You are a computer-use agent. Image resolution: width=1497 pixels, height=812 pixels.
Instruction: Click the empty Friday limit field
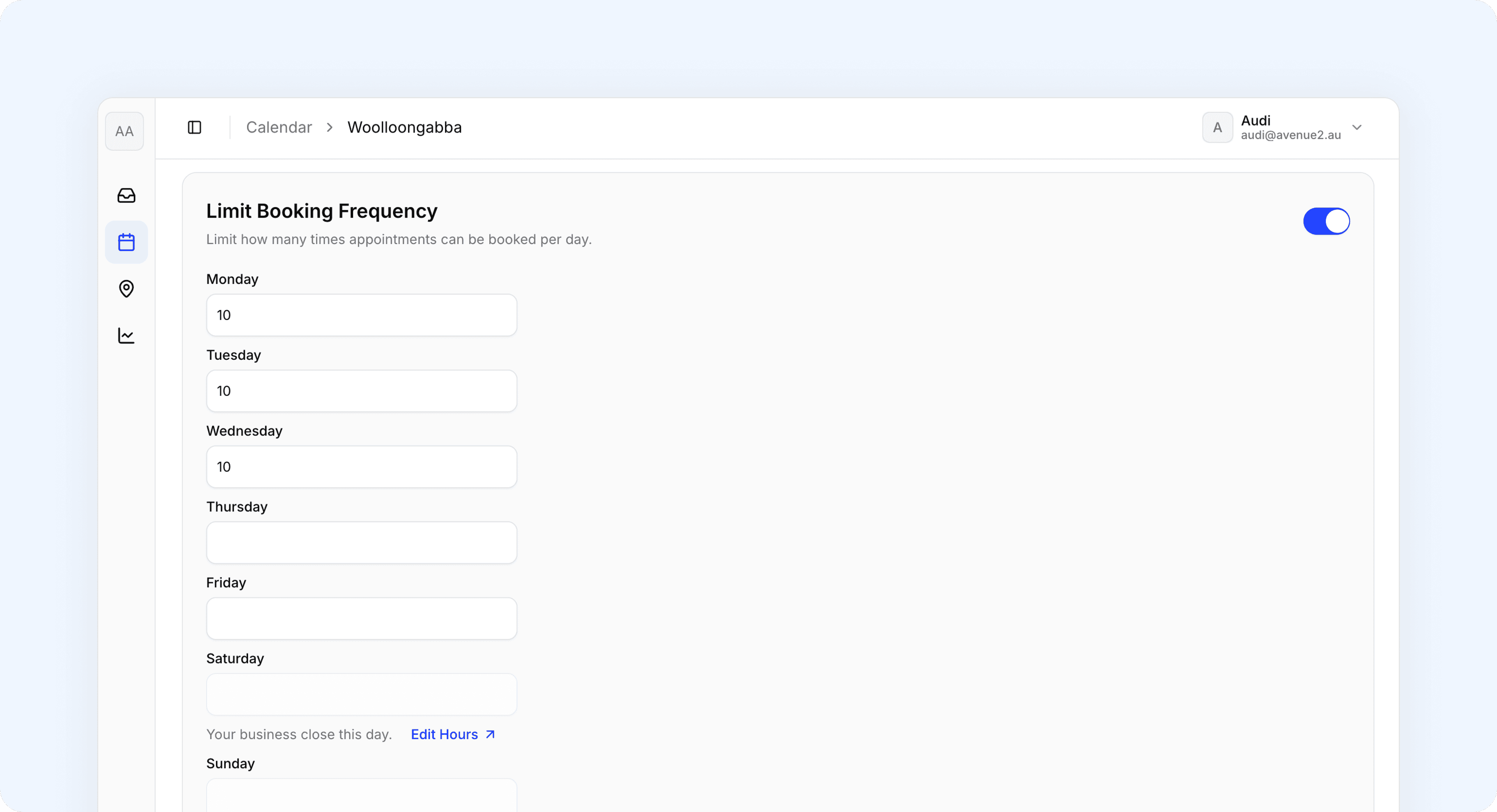[361, 618]
